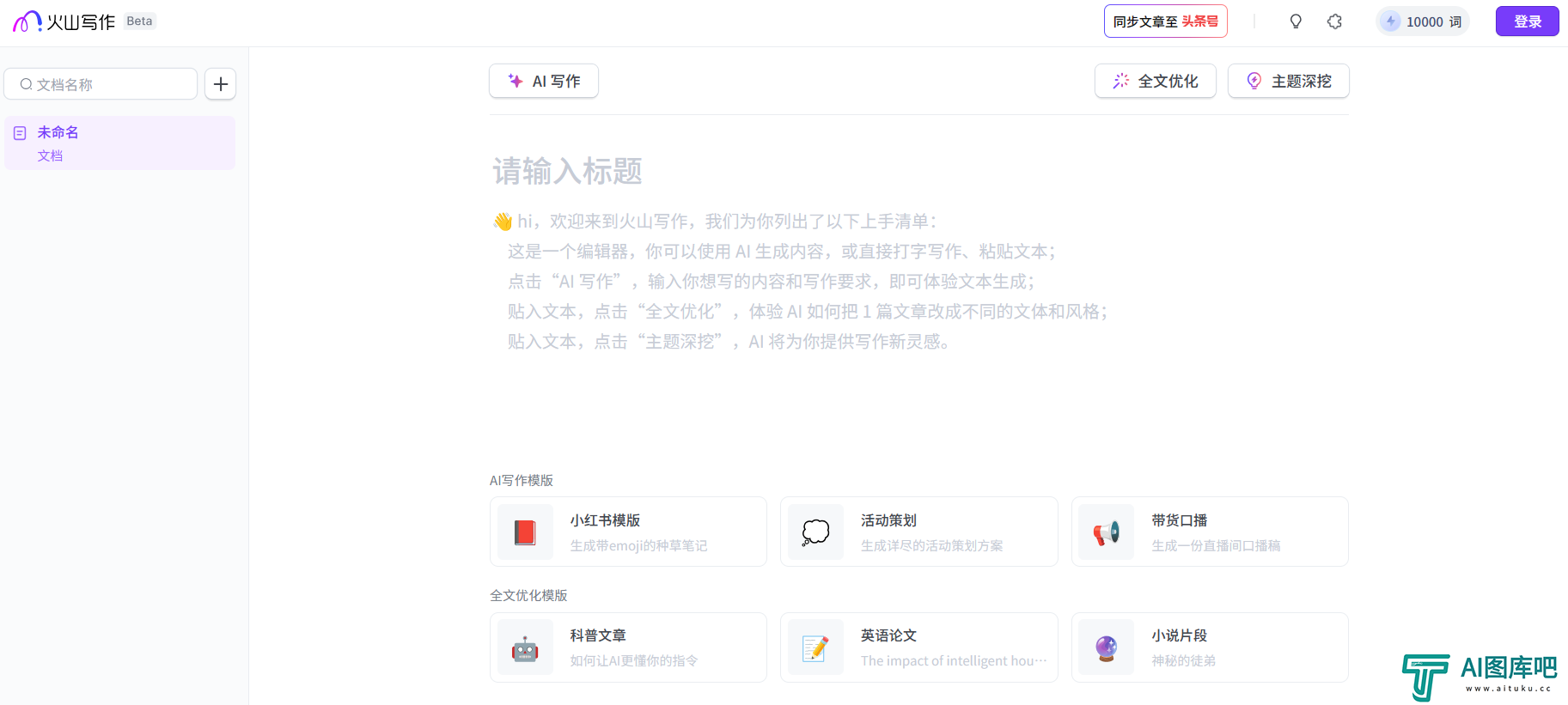The image size is (1568, 705).
Task: Click the Beta badge
Action: (x=139, y=21)
